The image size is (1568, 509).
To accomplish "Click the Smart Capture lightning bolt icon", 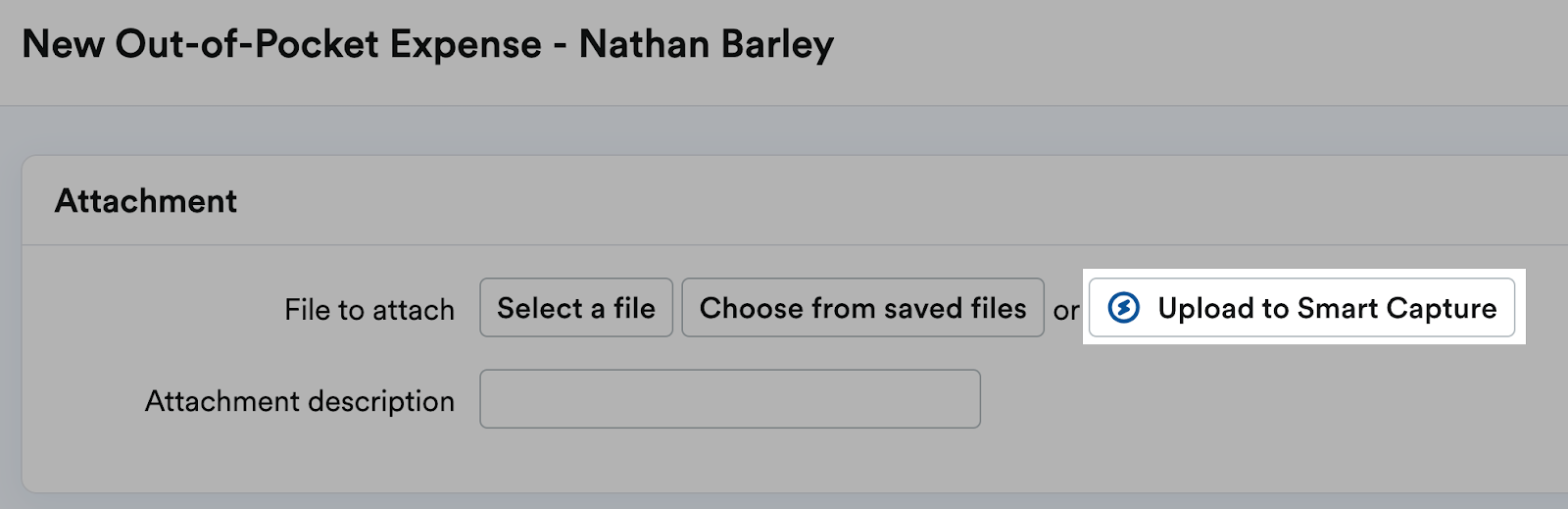I will (1123, 308).
